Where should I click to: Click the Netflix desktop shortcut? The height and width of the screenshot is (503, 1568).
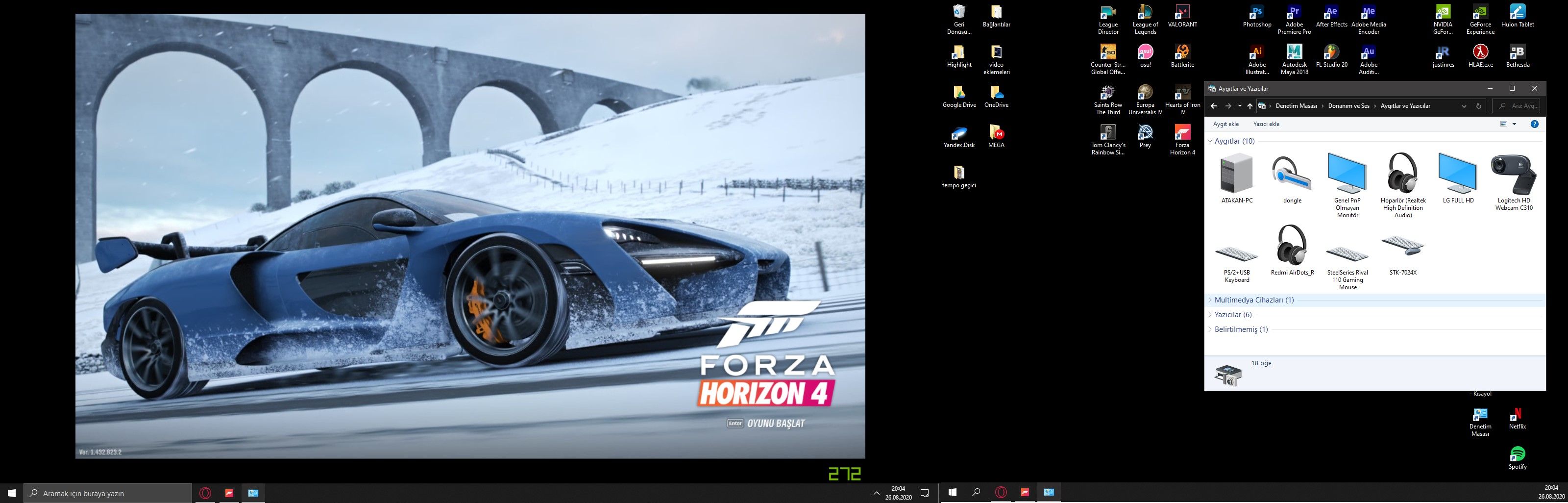click(1518, 418)
